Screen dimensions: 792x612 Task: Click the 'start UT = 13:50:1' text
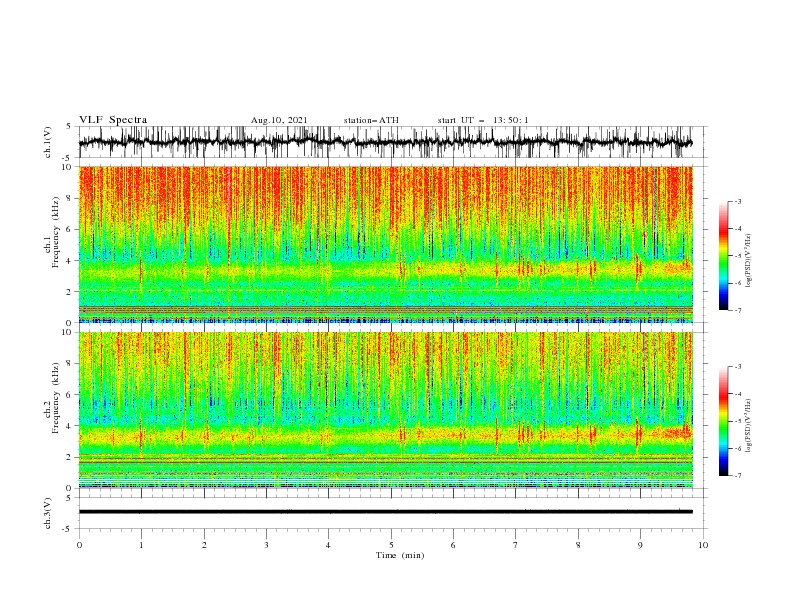pos(483,120)
